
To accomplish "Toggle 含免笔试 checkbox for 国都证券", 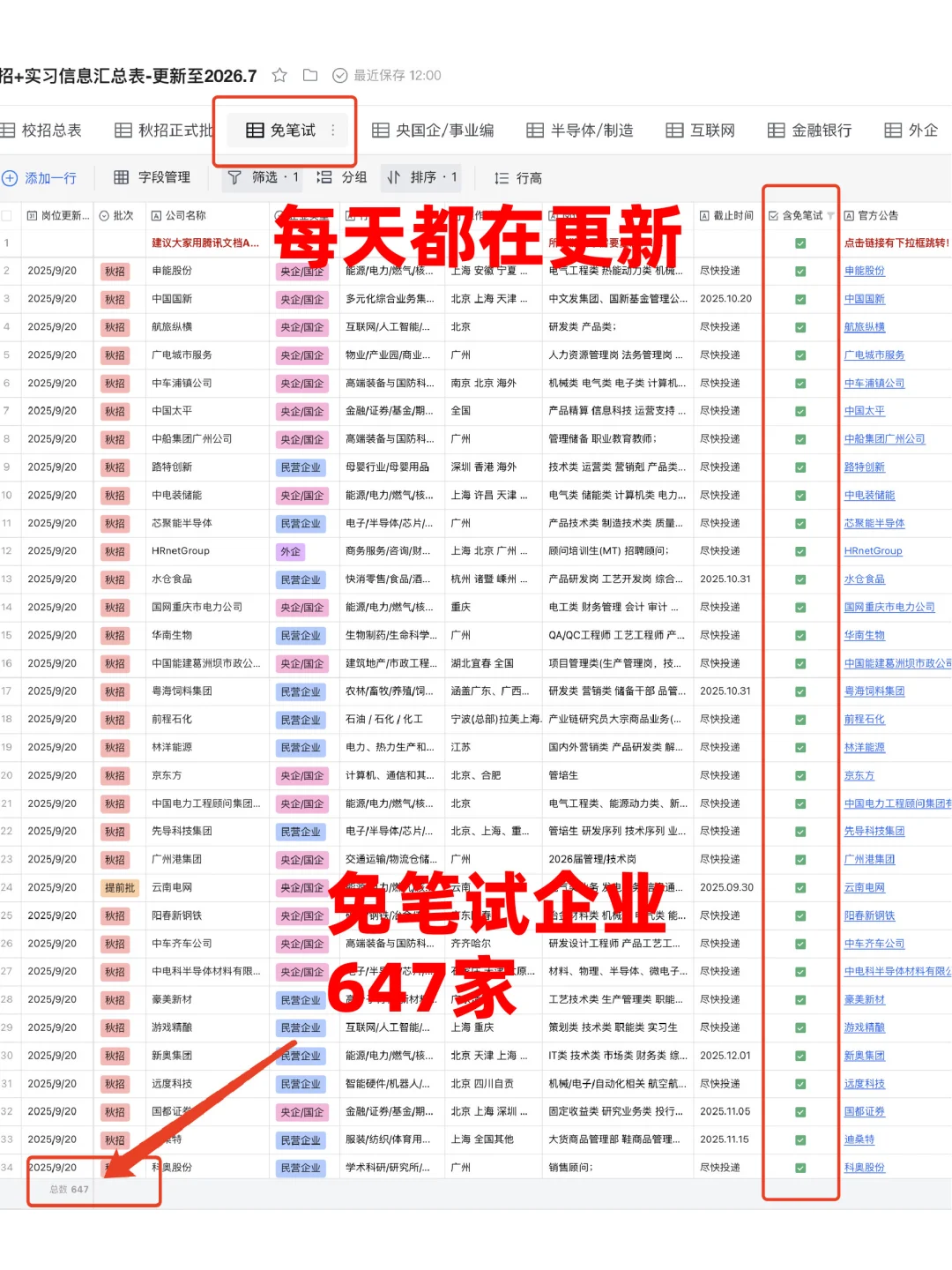I will pos(800,1112).
